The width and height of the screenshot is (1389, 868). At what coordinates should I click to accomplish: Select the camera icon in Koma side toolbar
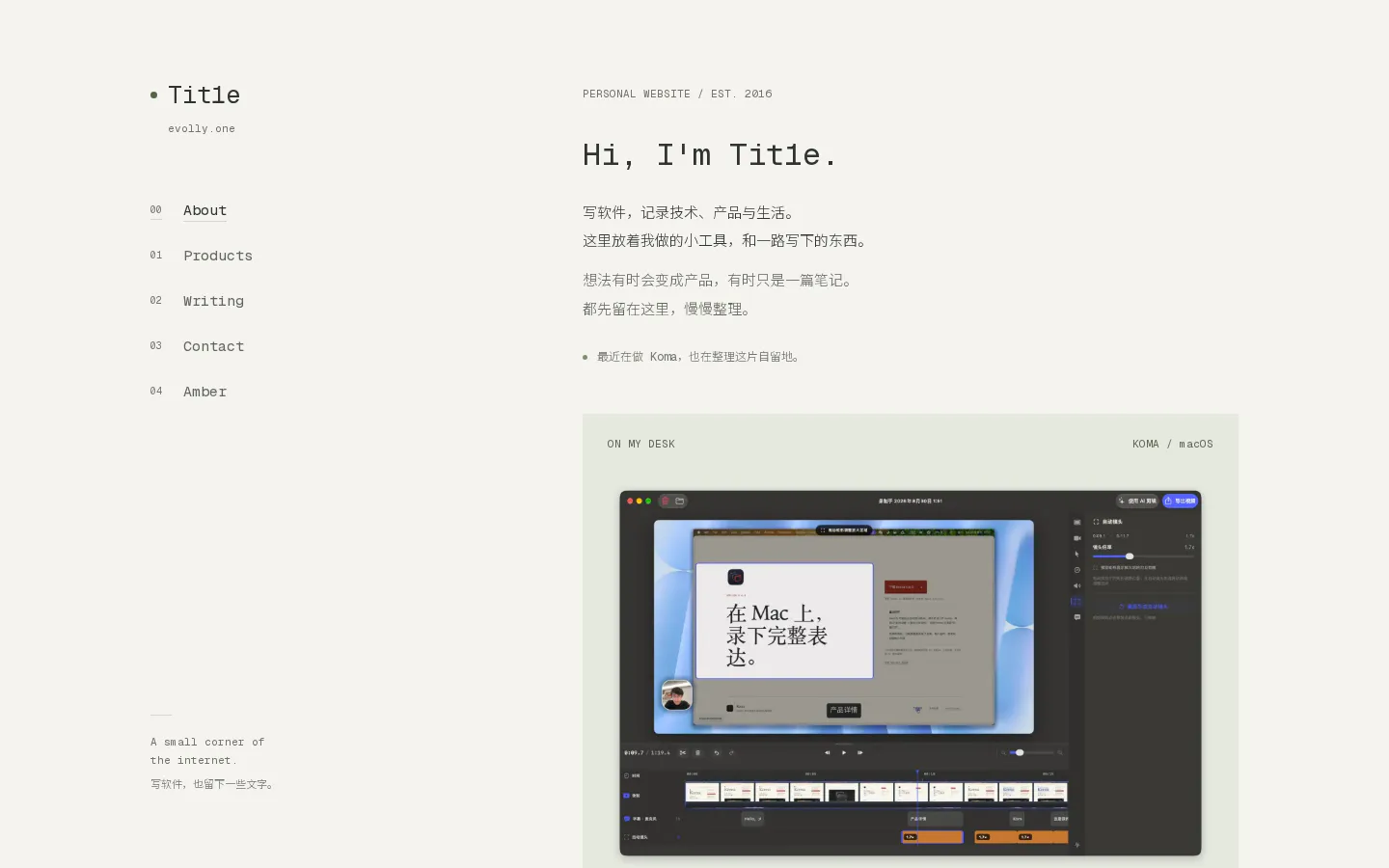(x=1077, y=538)
